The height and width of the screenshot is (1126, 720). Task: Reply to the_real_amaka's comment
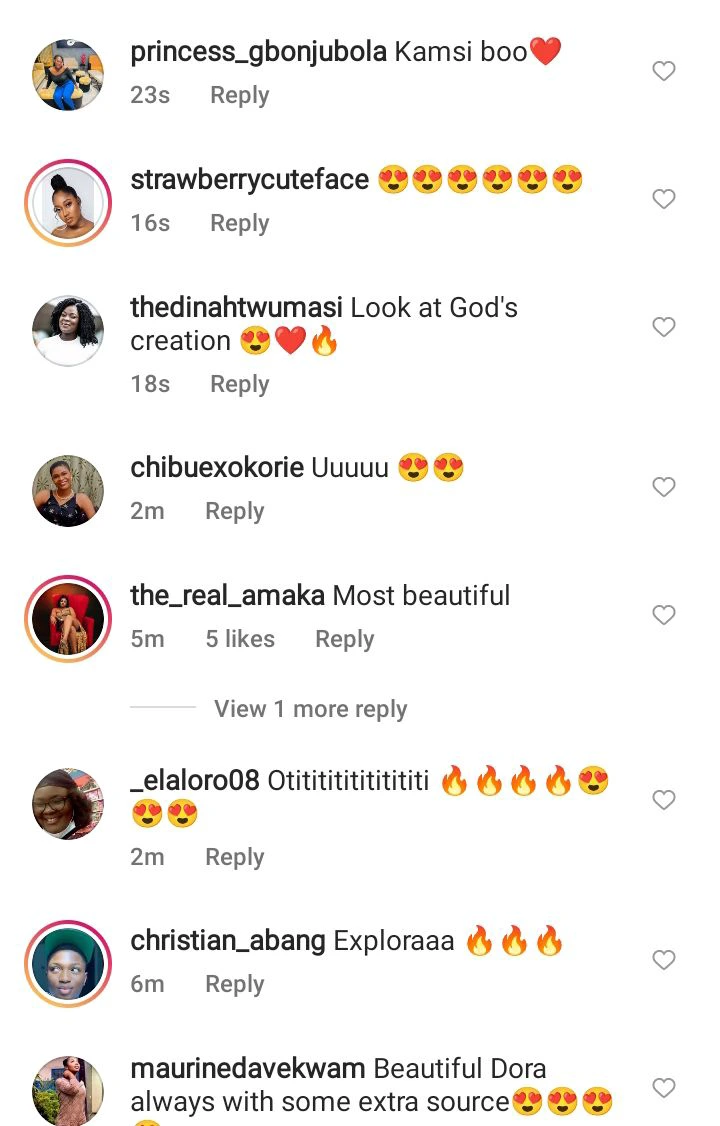[344, 639]
